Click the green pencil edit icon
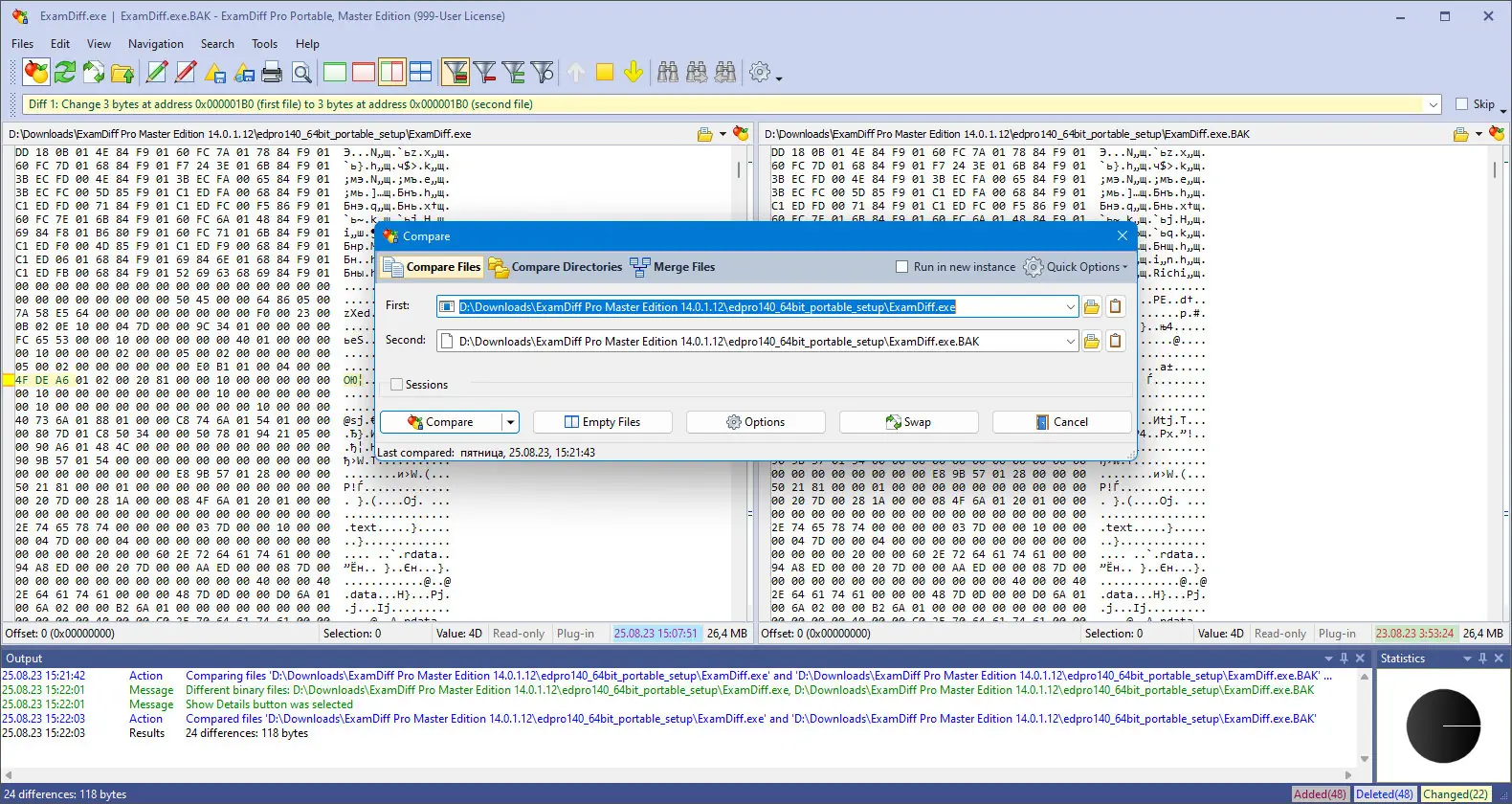 pos(157,72)
